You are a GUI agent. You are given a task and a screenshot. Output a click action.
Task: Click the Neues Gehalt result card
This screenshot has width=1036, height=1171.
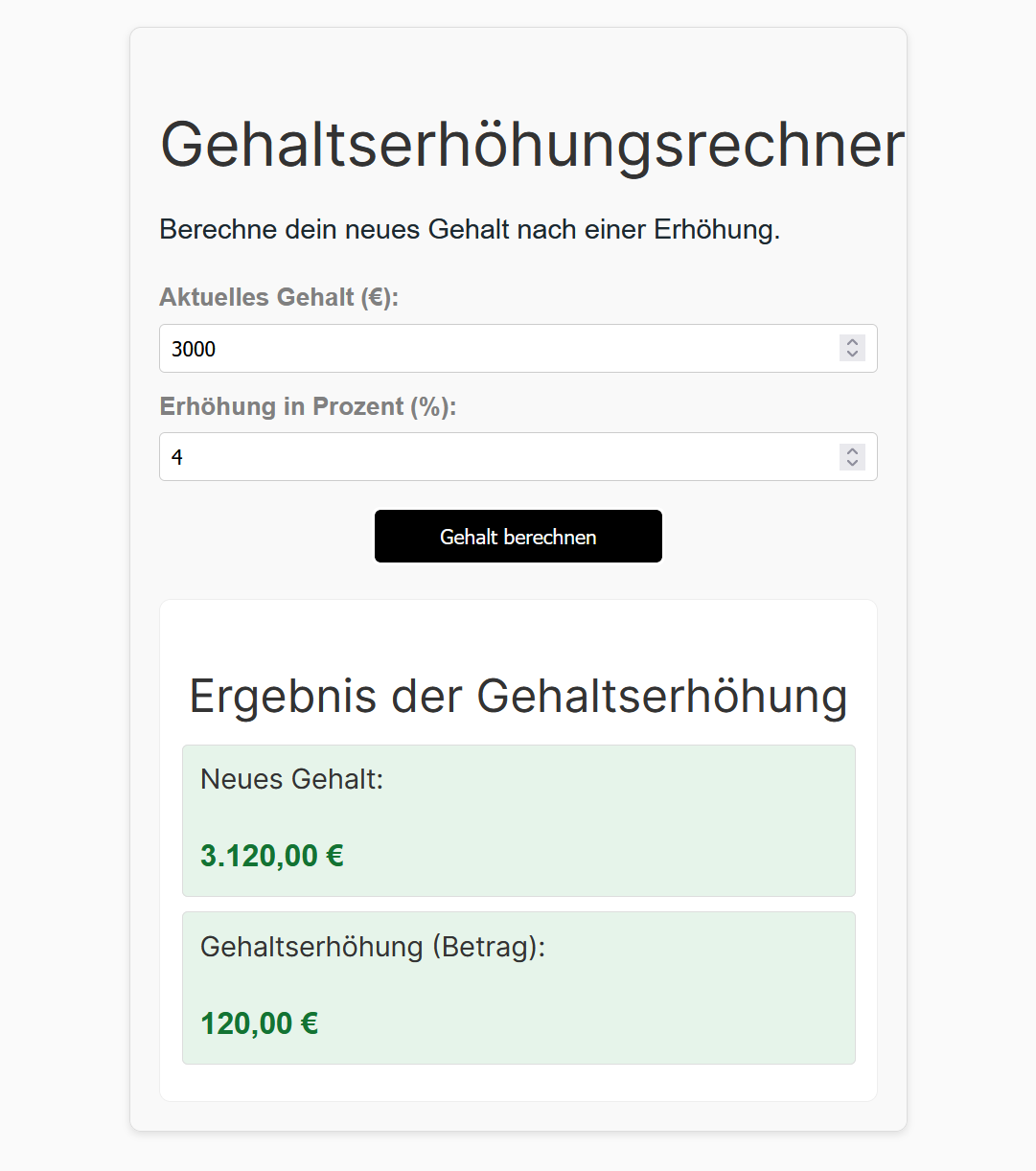point(518,820)
